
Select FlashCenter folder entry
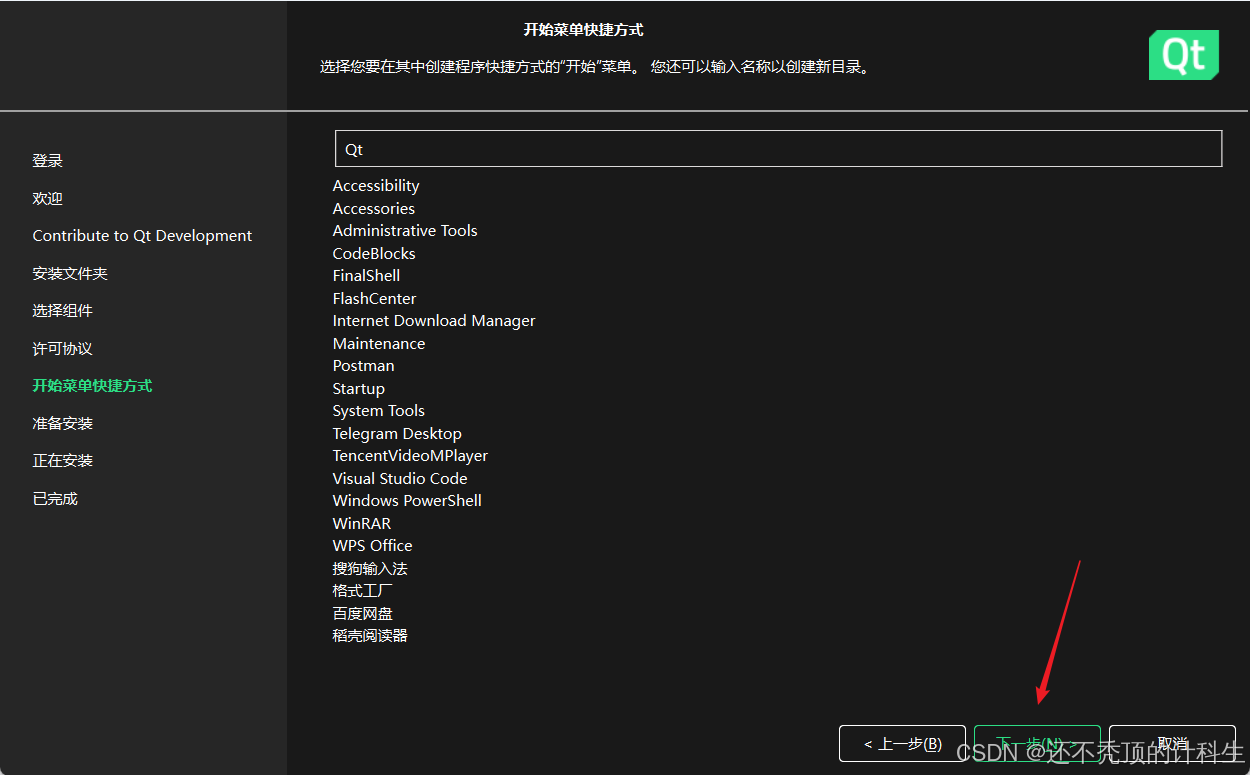coord(374,299)
